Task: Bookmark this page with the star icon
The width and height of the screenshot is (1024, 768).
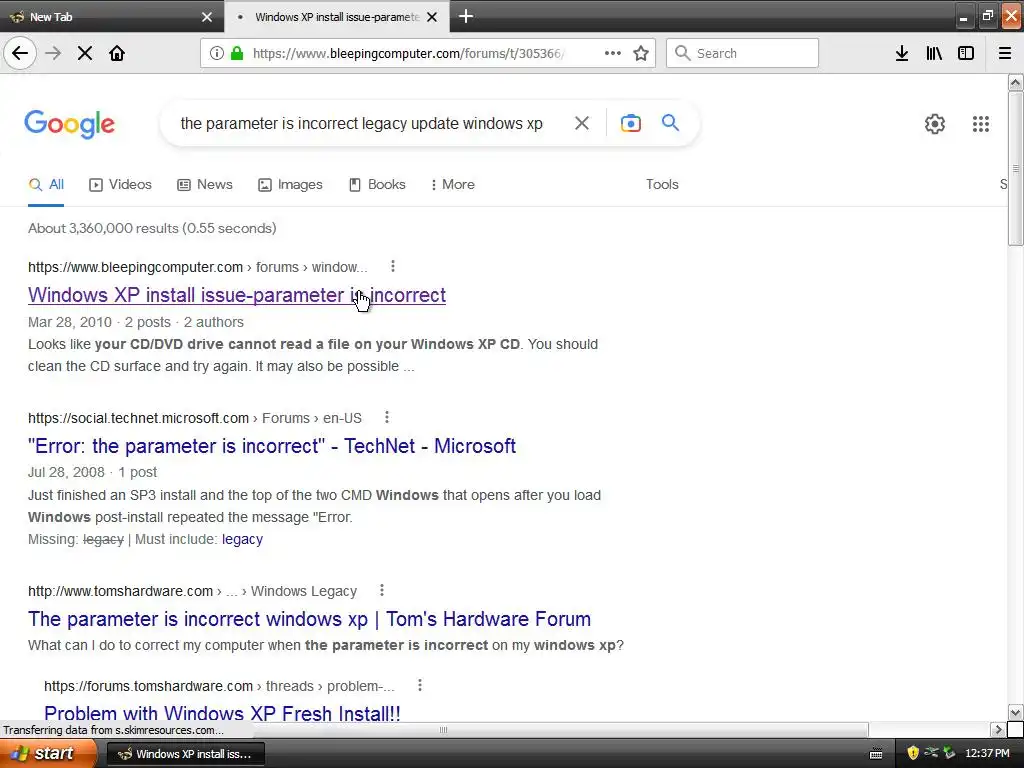Action: coord(641,53)
